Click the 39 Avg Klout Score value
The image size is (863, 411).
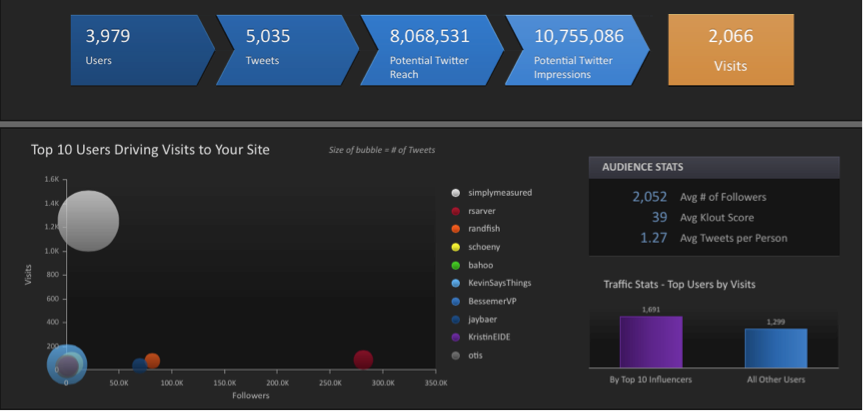click(x=659, y=217)
